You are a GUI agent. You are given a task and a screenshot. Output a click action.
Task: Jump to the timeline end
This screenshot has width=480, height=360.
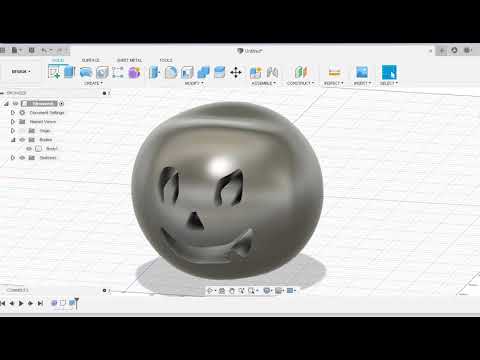pyautogui.click(x=40, y=303)
